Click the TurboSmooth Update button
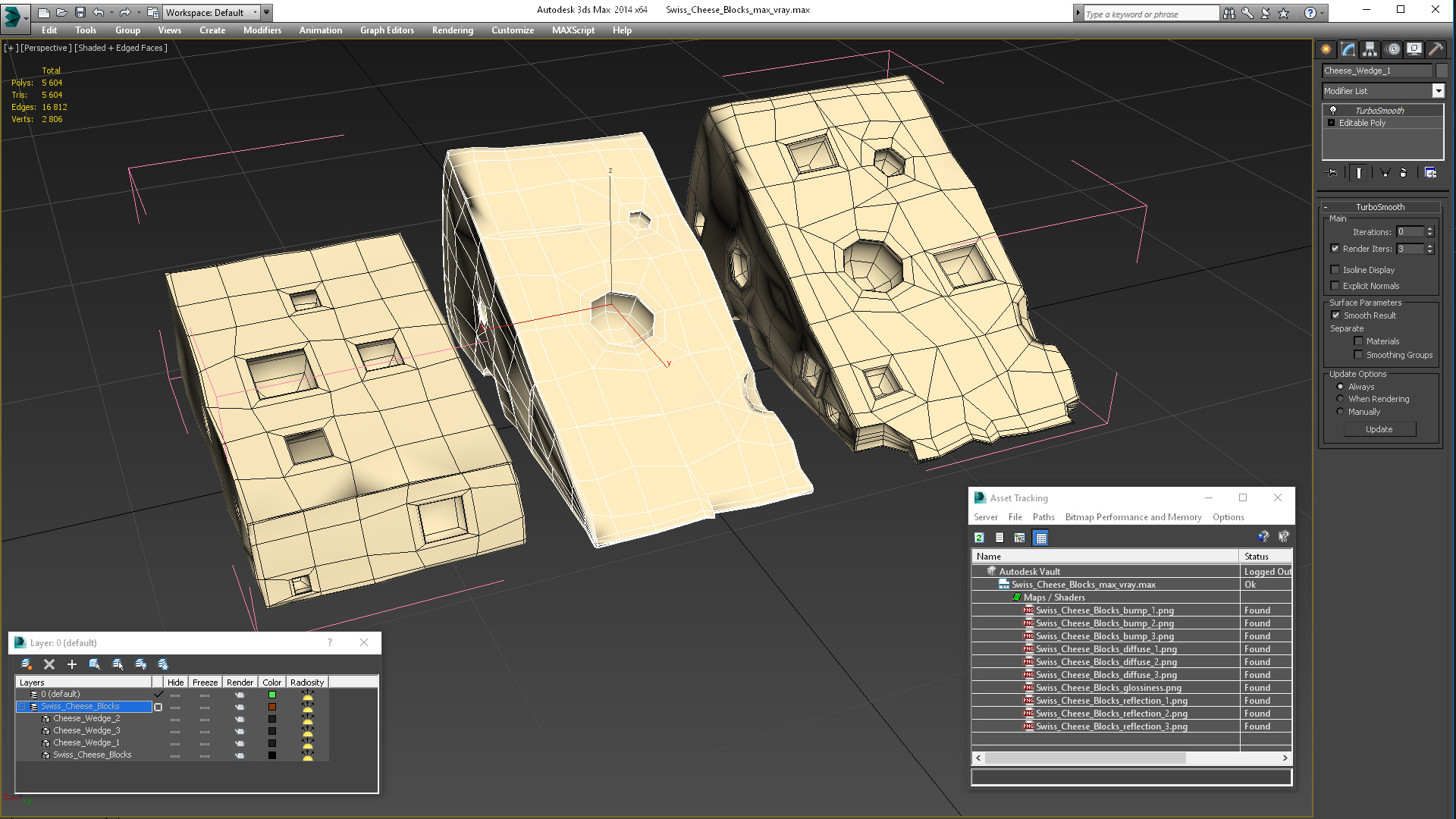 (1379, 429)
